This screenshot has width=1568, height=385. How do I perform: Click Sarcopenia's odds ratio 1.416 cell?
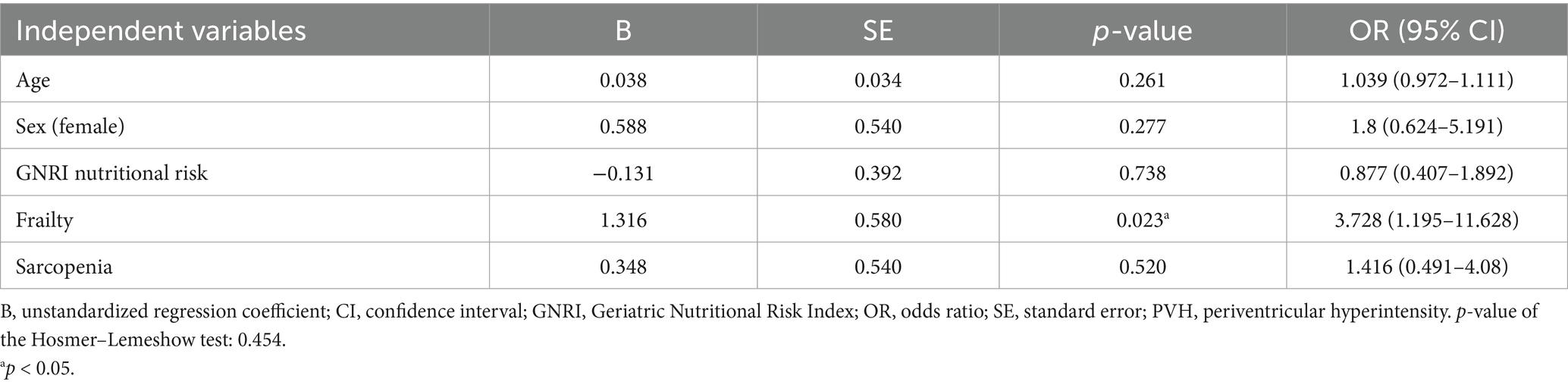click(1426, 266)
